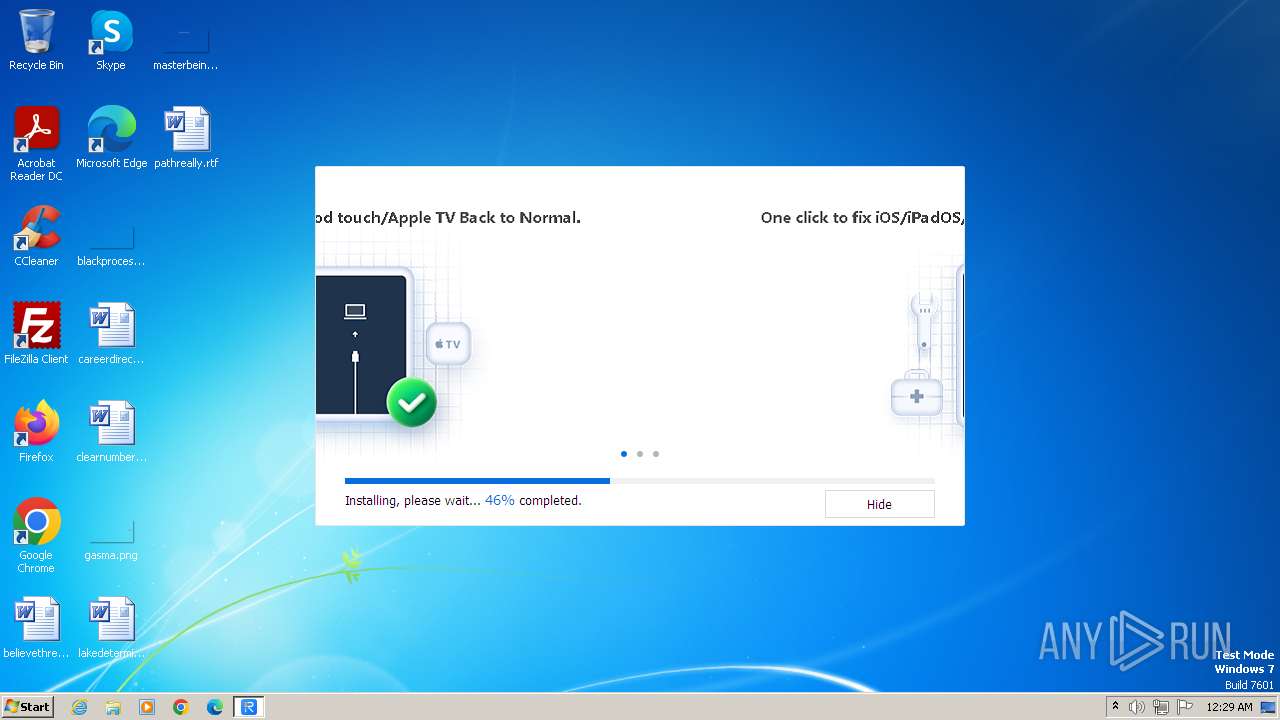The image size is (1280, 720).
Task: Select the blackproces... desktop file
Action: pyautogui.click(x=111, y=244)
